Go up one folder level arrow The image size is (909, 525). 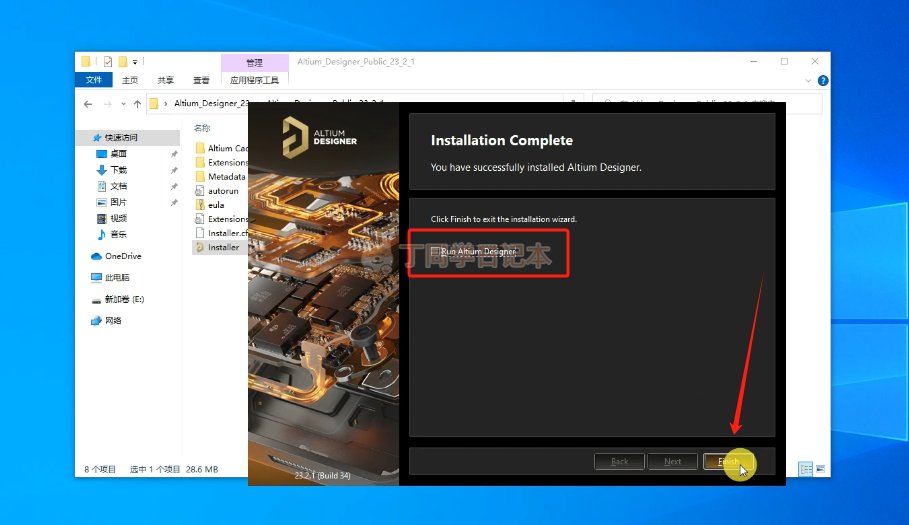pos(137,103)
